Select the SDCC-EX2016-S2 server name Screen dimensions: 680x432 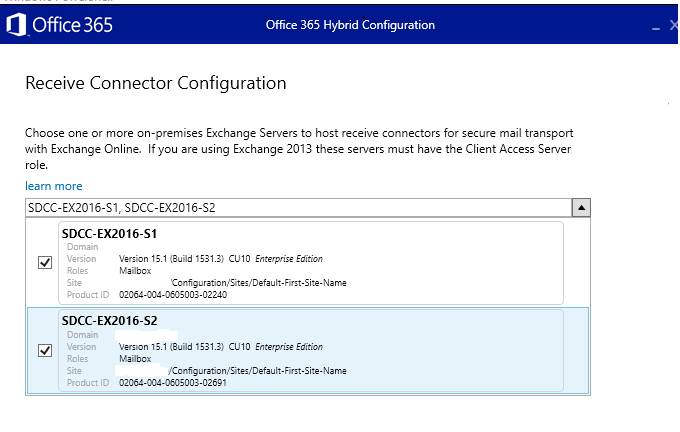(110, 322)
